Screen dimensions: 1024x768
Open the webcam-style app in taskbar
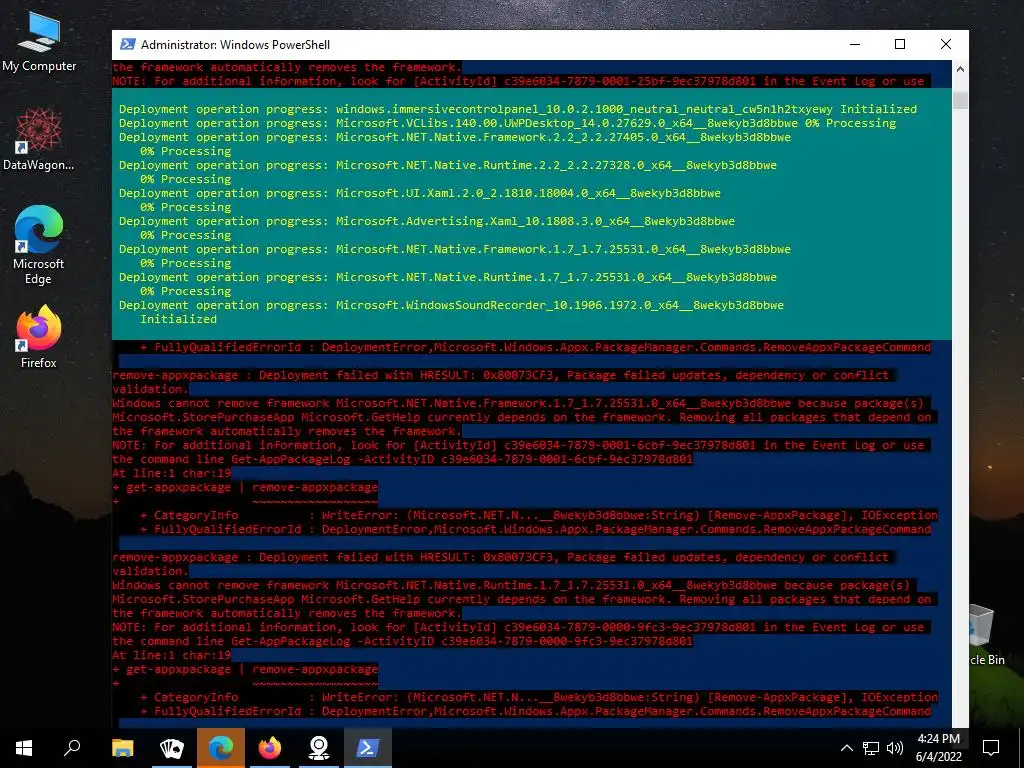[x=319, y=748]
